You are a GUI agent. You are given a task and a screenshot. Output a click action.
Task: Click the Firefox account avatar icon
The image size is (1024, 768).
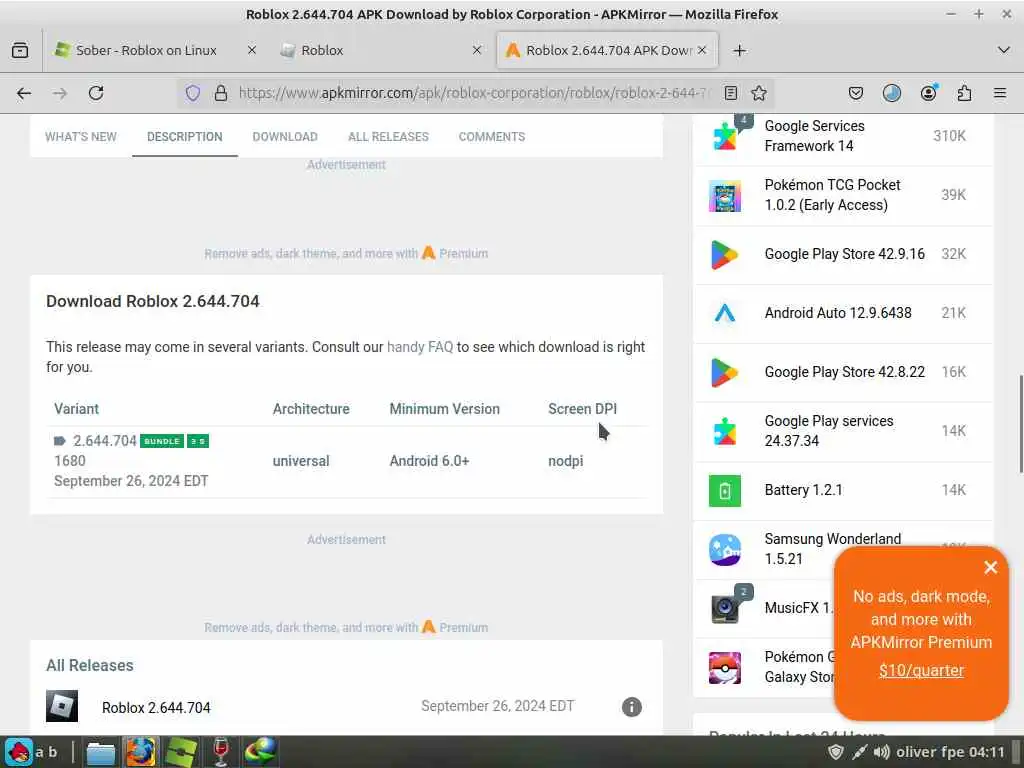(928, 93)
